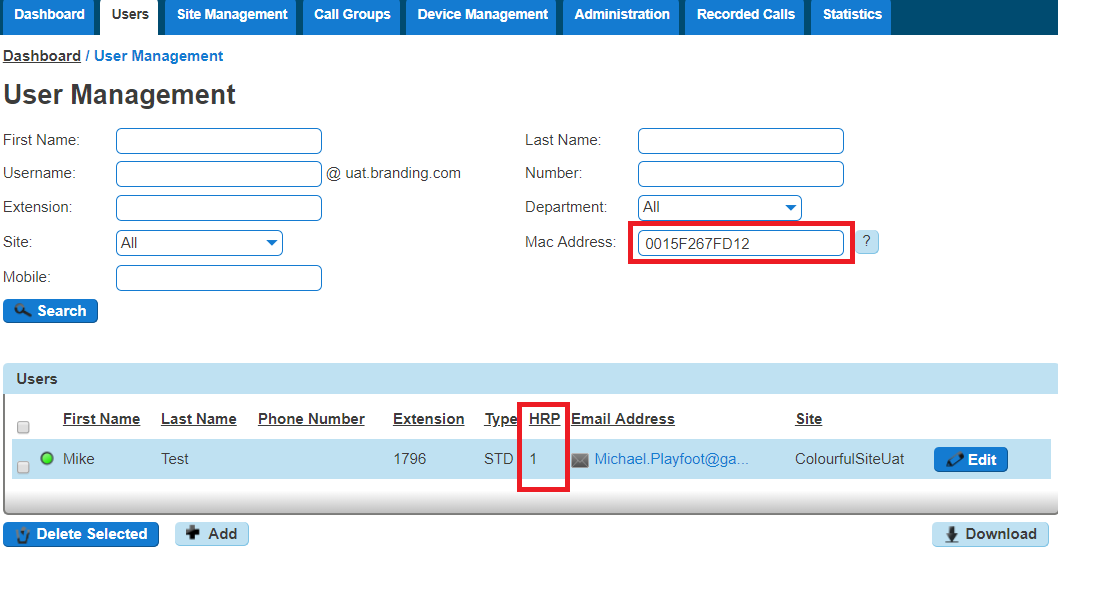Focus the First Name input field
1119x615 pixels.
[x=219, y=141]
